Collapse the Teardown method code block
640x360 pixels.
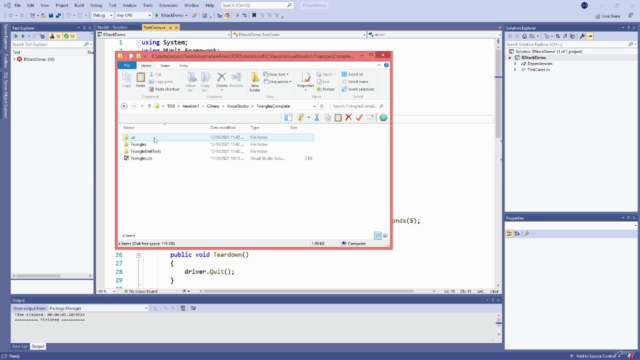point(139,255)
